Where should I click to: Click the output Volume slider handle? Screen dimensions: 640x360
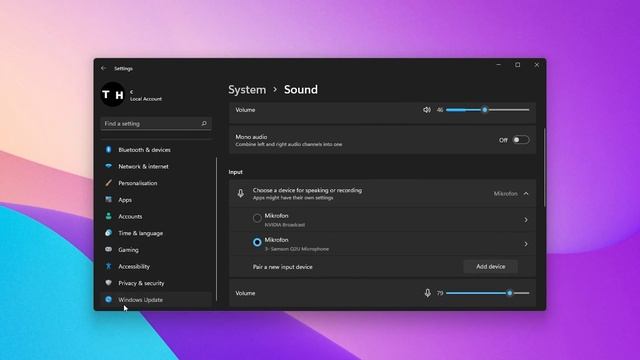tap(484, 110)
